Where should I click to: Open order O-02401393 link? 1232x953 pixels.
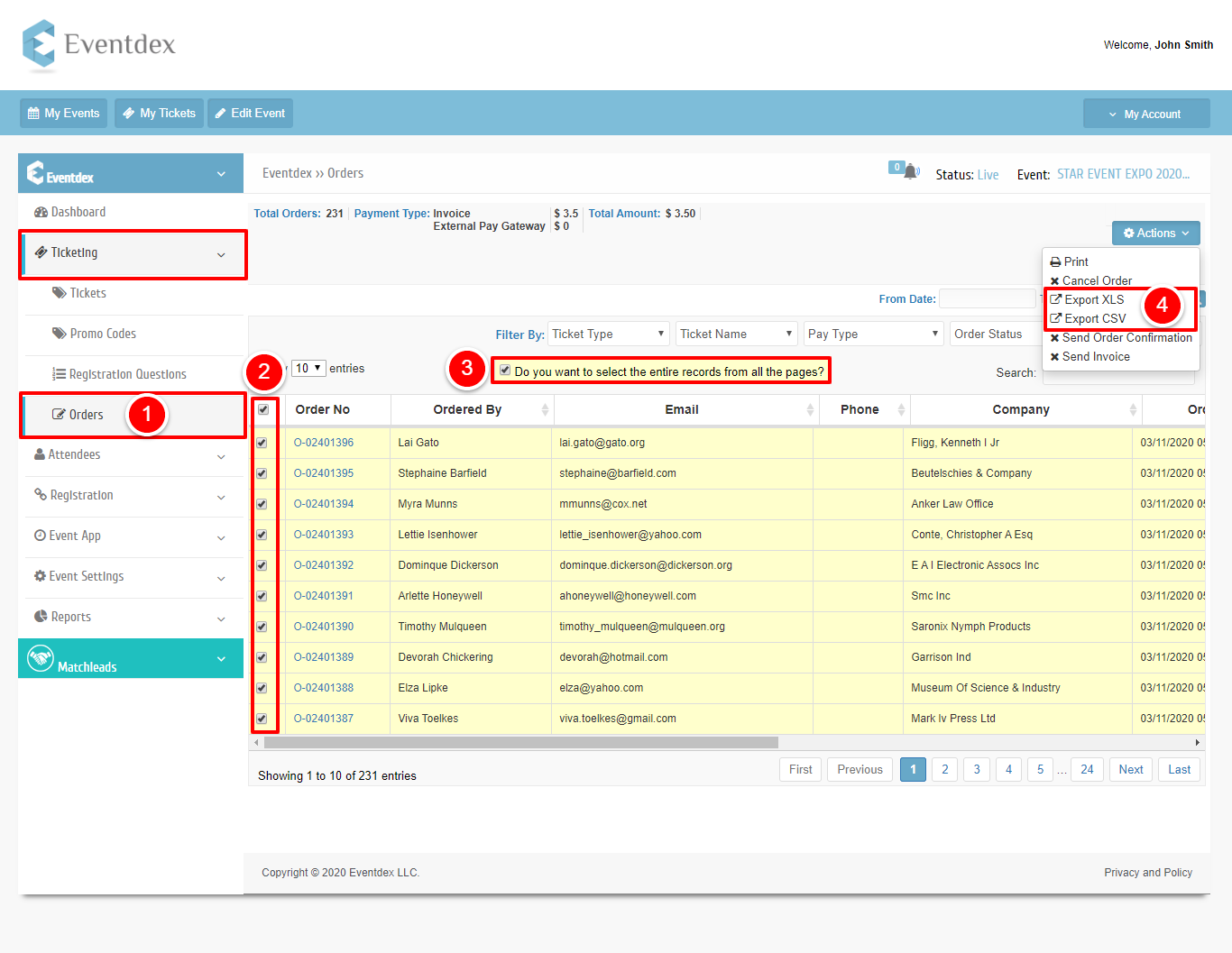click(x=324, y=535)
